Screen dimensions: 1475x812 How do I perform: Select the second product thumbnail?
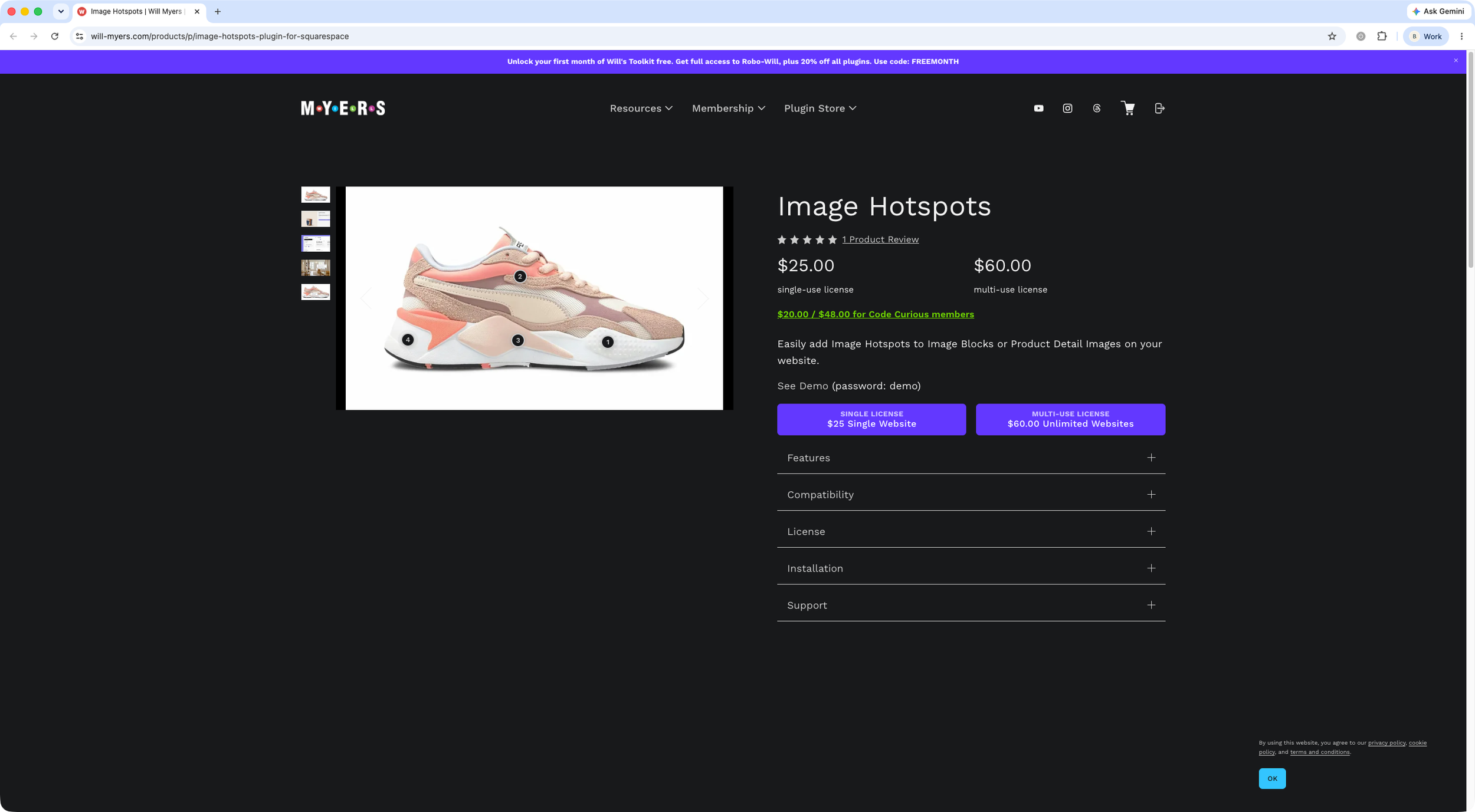316,219
